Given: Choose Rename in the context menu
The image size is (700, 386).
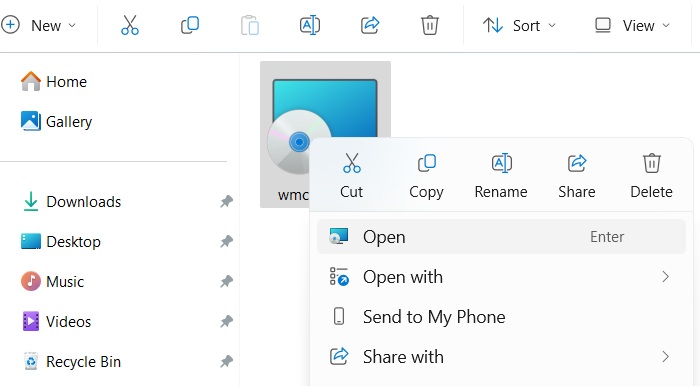Looking at the screenshot, I should tap(501, 175).
